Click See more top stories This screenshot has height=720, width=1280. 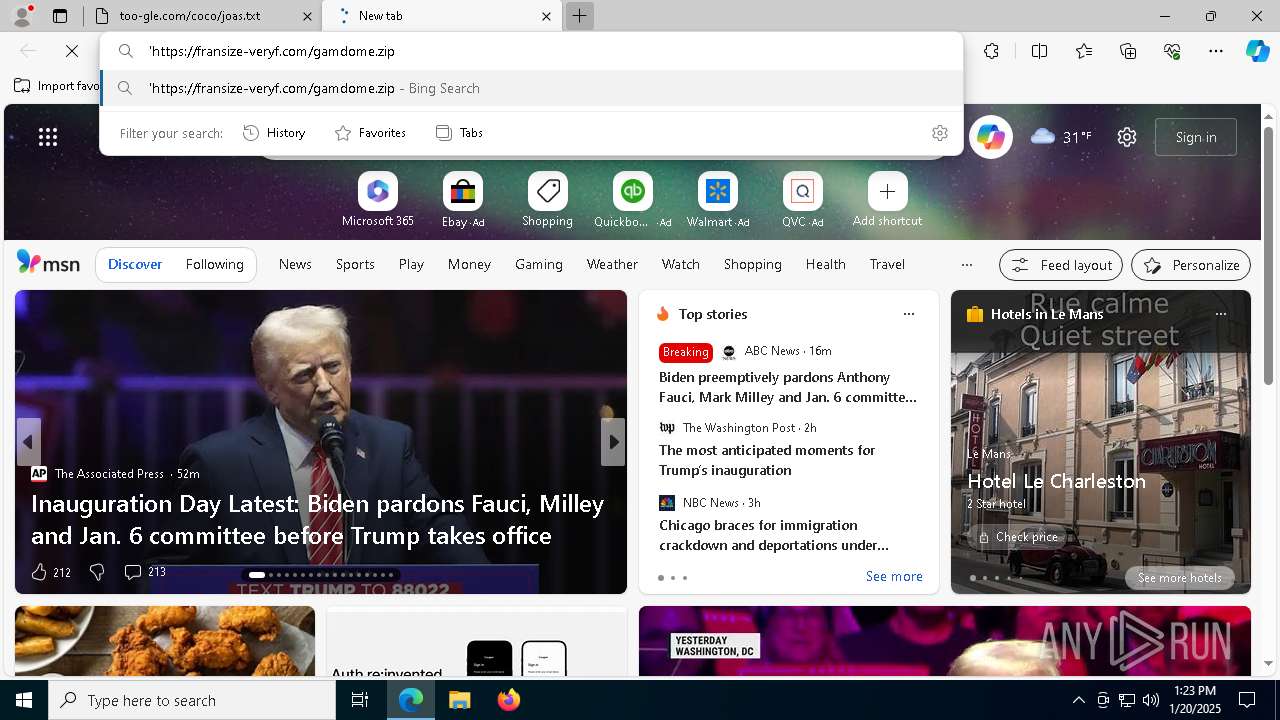[x=894, y=576]
